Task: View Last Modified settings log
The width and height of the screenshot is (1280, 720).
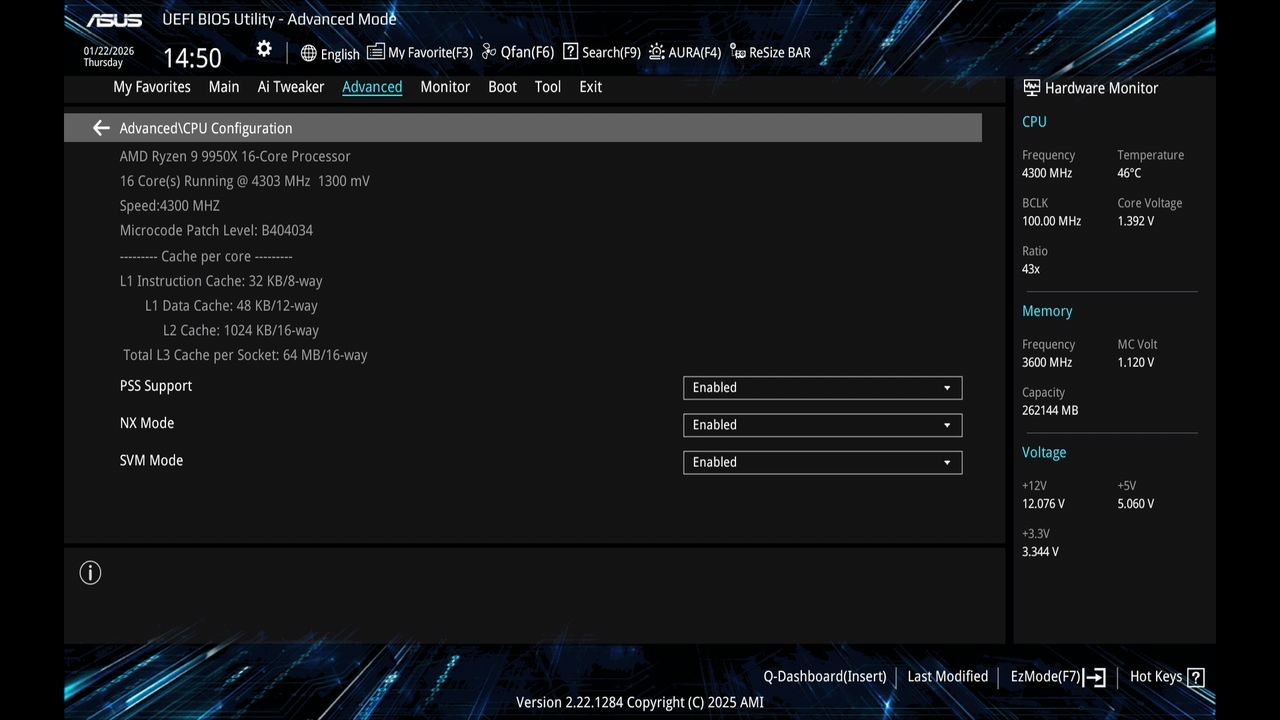Action: click(x=947, y=677)
